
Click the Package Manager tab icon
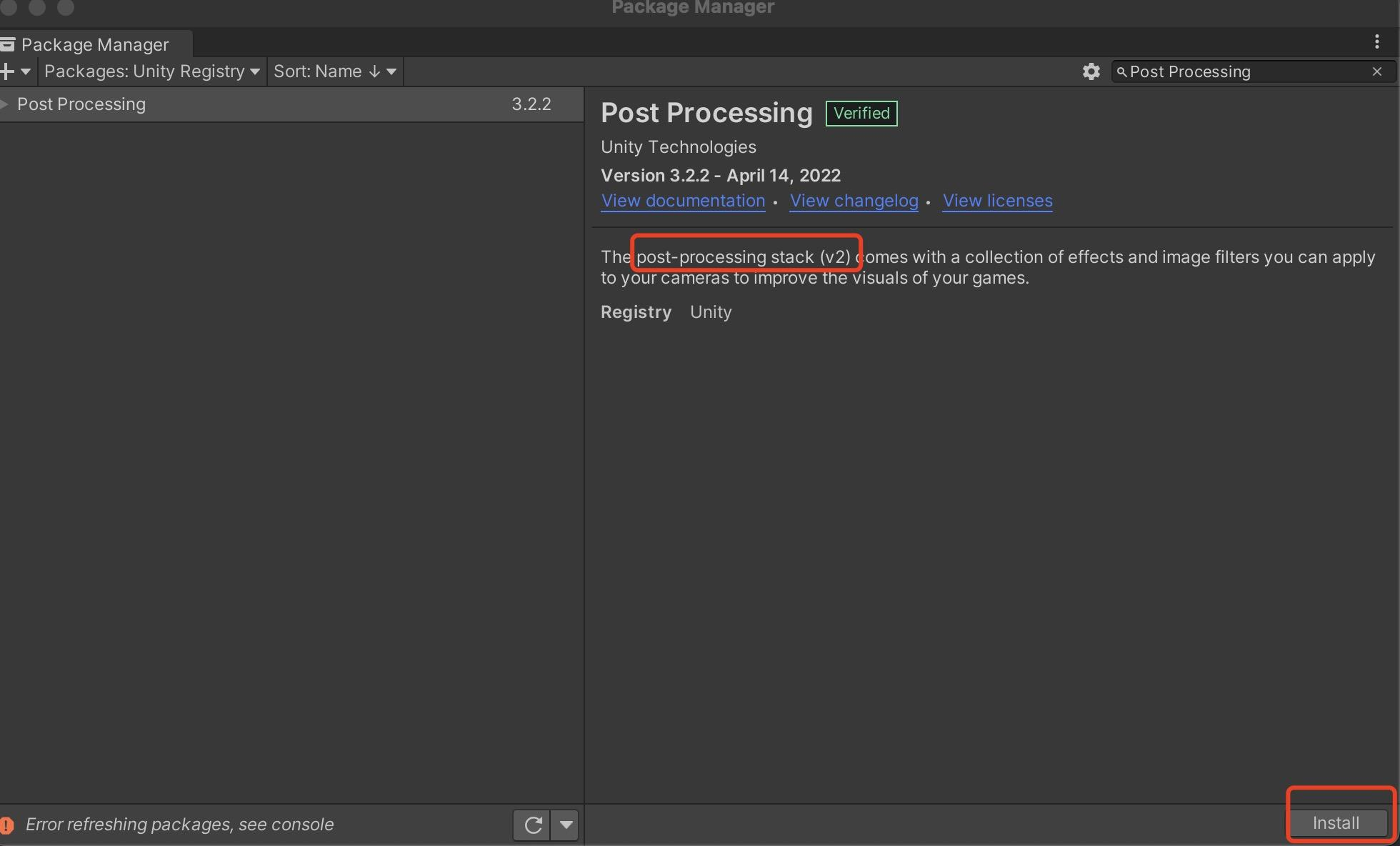[7, 45]
